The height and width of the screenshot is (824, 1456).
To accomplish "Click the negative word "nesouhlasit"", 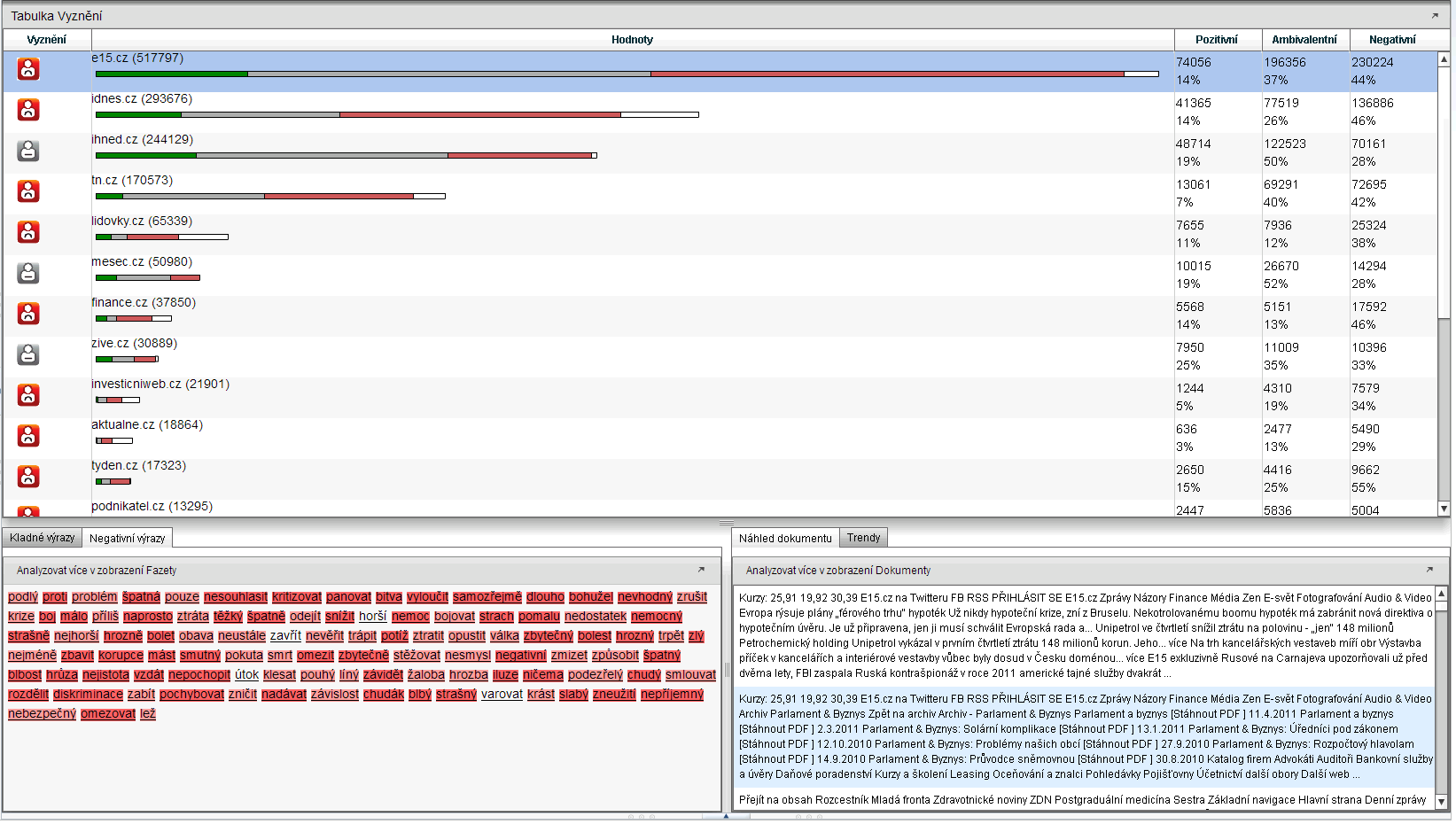I will (236, 597).
